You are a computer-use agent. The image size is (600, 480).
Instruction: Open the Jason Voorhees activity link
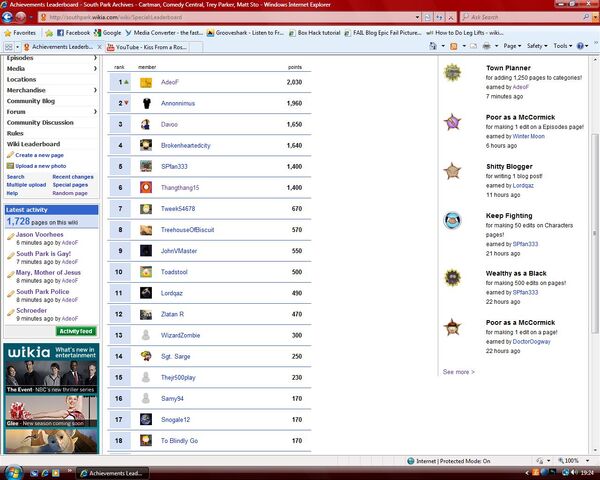tap(39, 234)
